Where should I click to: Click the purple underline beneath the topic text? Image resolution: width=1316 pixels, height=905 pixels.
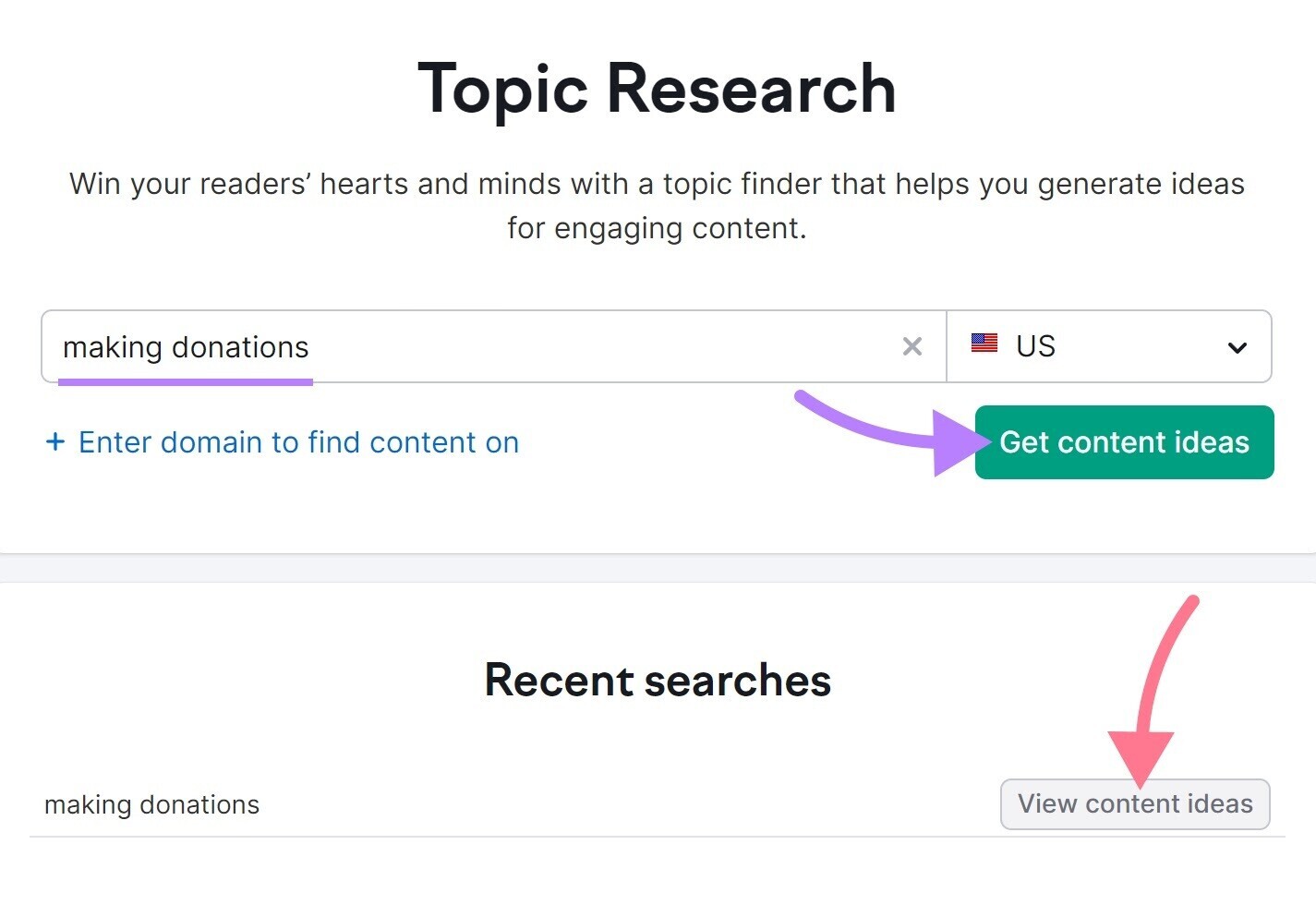tap(186, 380)
